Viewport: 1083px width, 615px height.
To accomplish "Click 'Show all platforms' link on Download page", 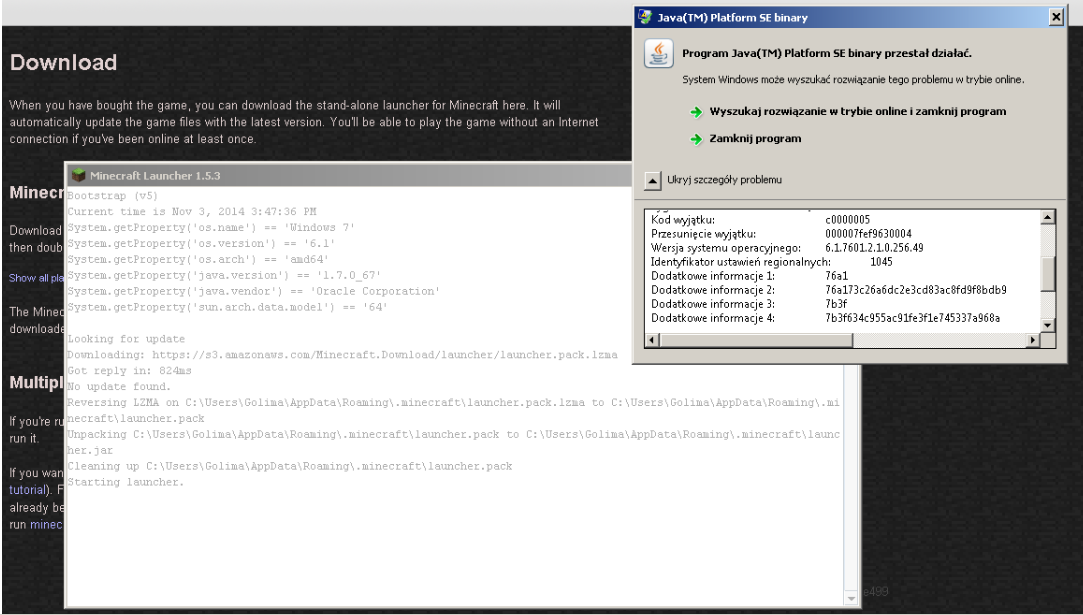I will 36,278.
